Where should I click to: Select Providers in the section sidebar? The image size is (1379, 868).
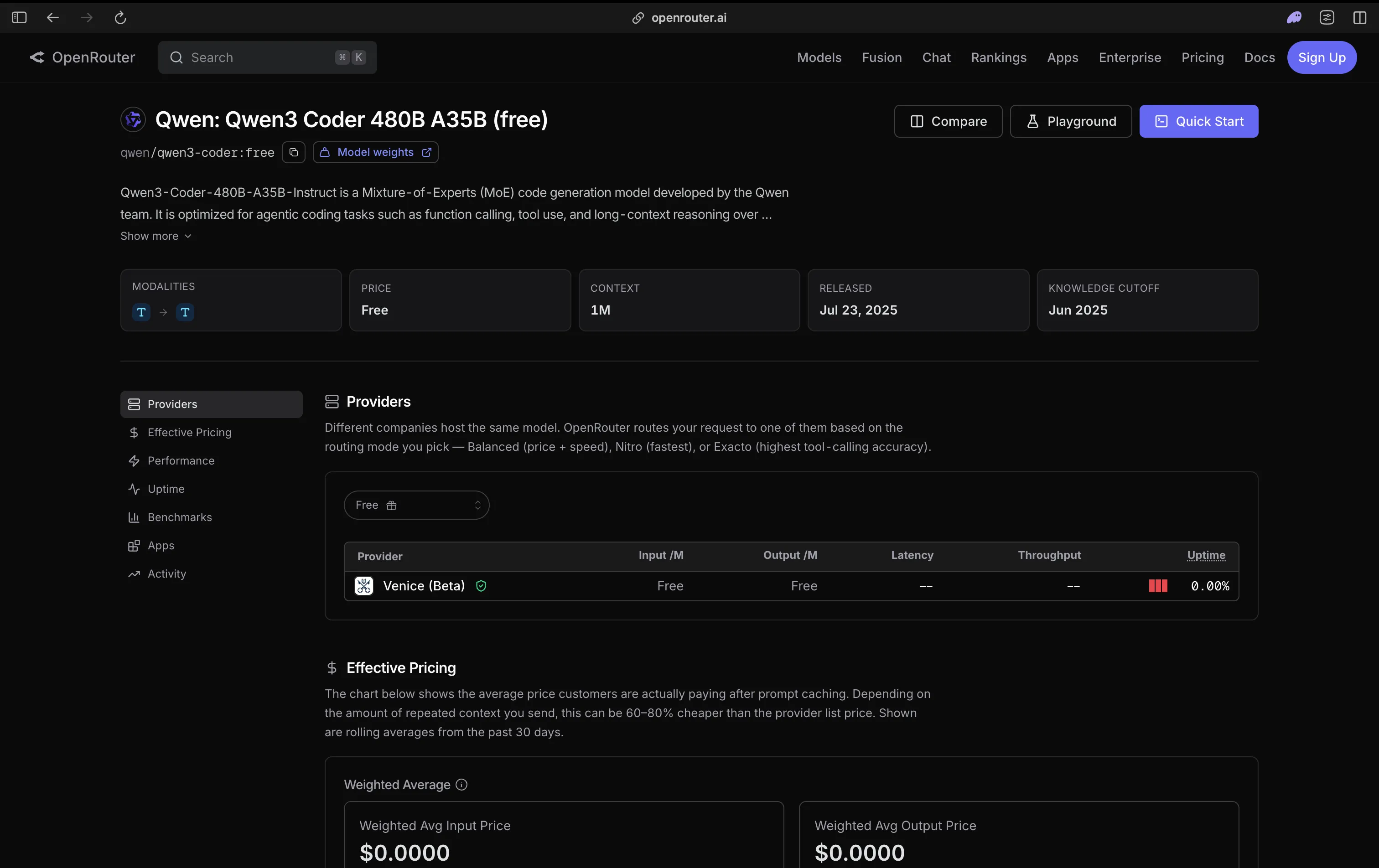pos(211,404)
